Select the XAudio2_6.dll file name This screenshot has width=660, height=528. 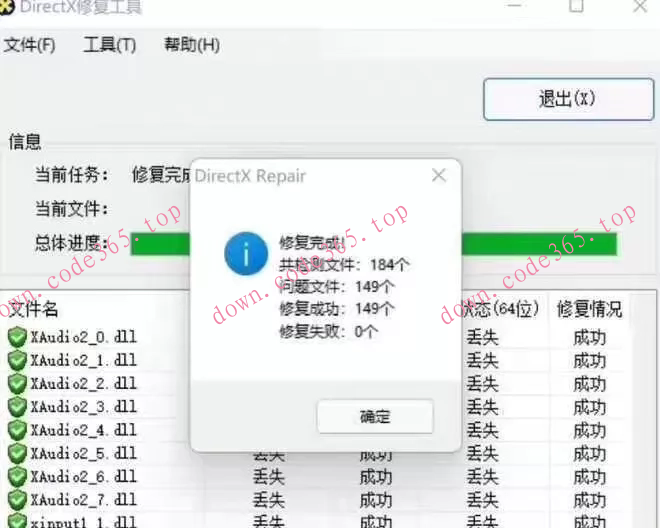(x=83, y=477)
